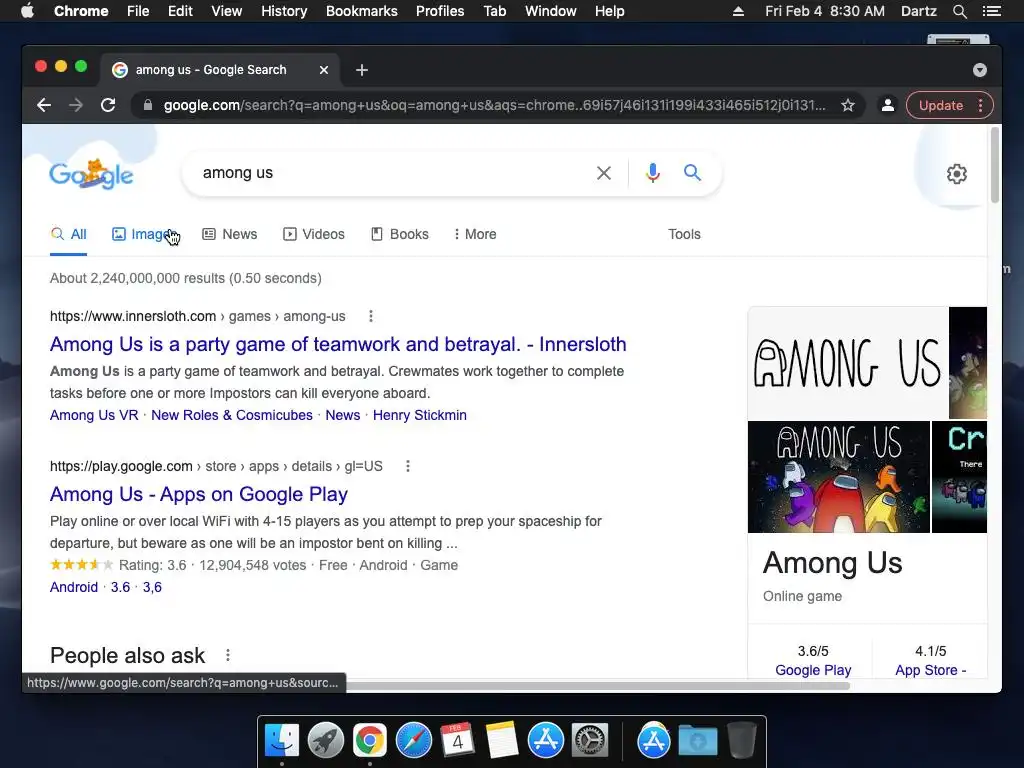The height and width of the screenshot is (768, 1024).
Task: Open Notes from the Dock
Action: coord(502,741)
